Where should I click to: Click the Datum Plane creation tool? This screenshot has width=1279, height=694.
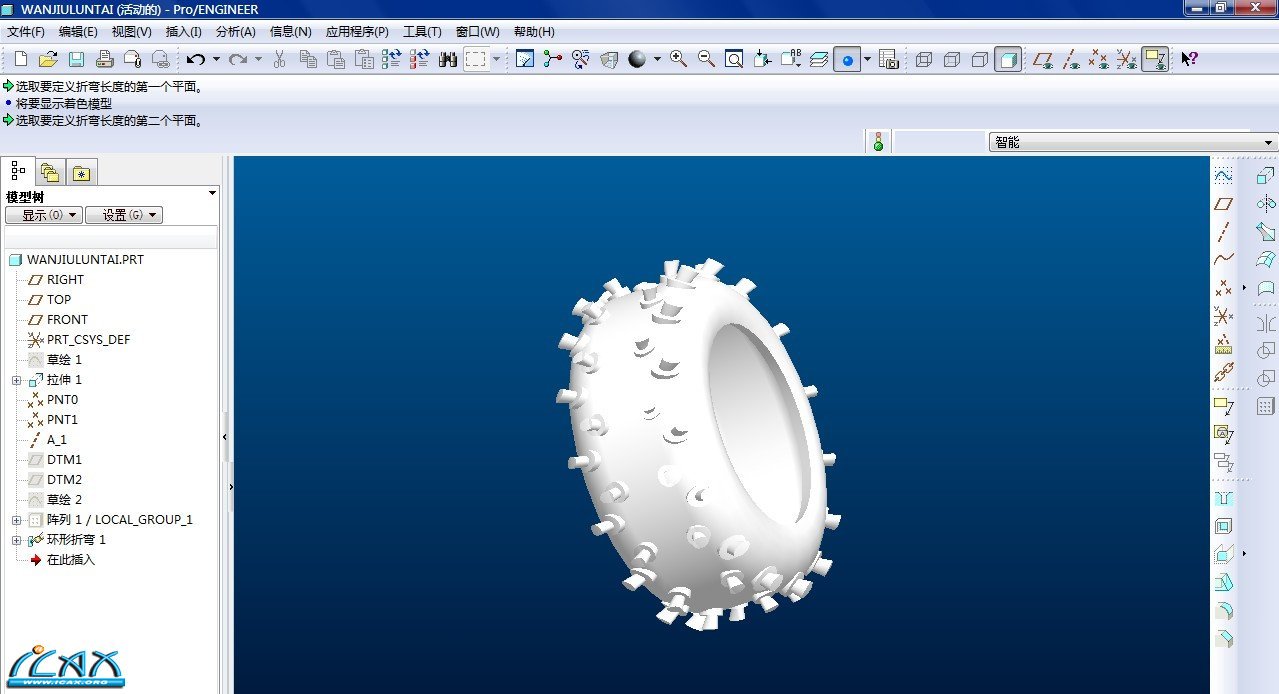click(x=1223, y=204)
